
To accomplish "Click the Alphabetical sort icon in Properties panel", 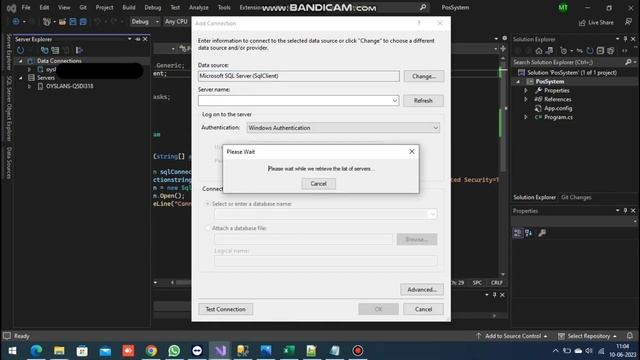I will point(529,233).
